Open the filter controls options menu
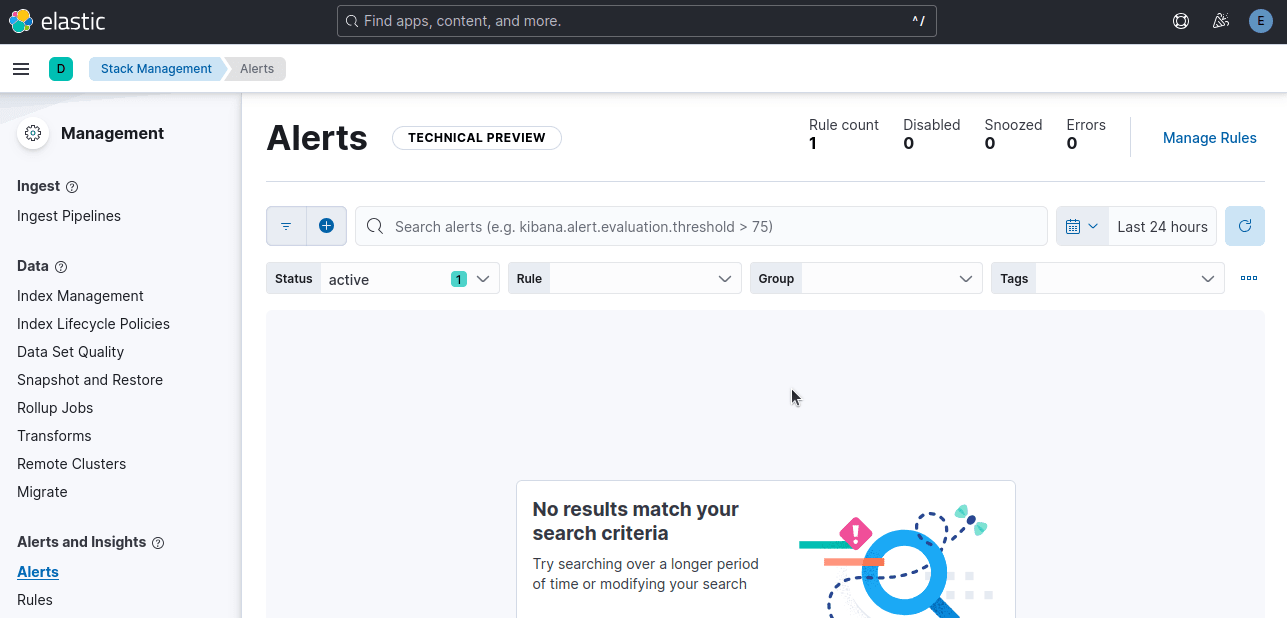This screenshot has height=618, width=1287. [x=1249, y=278]
